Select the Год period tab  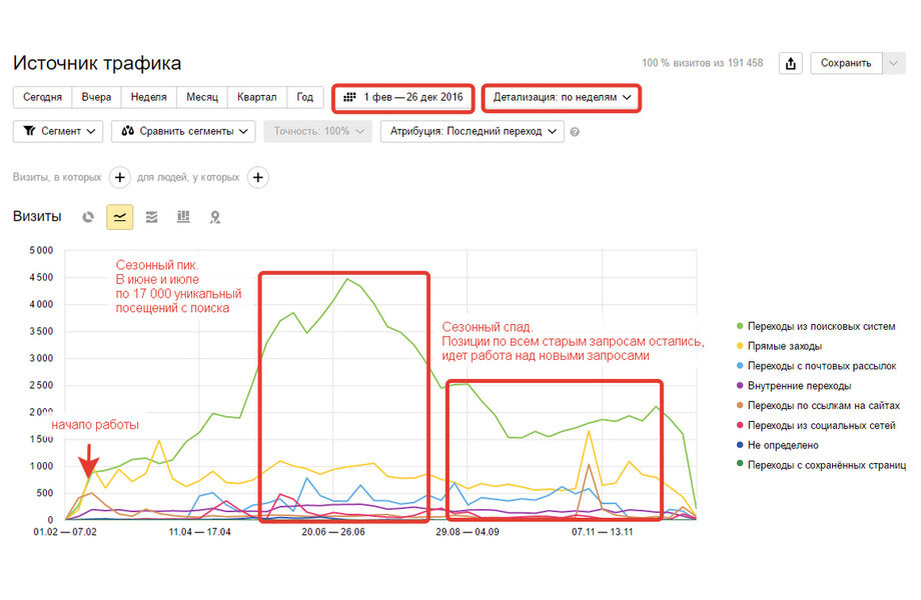(x=305, y=98)
